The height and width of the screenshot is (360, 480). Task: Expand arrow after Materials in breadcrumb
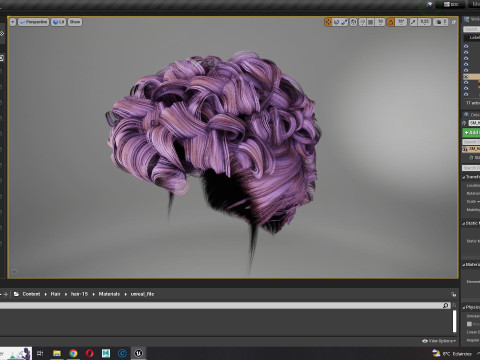125,294
